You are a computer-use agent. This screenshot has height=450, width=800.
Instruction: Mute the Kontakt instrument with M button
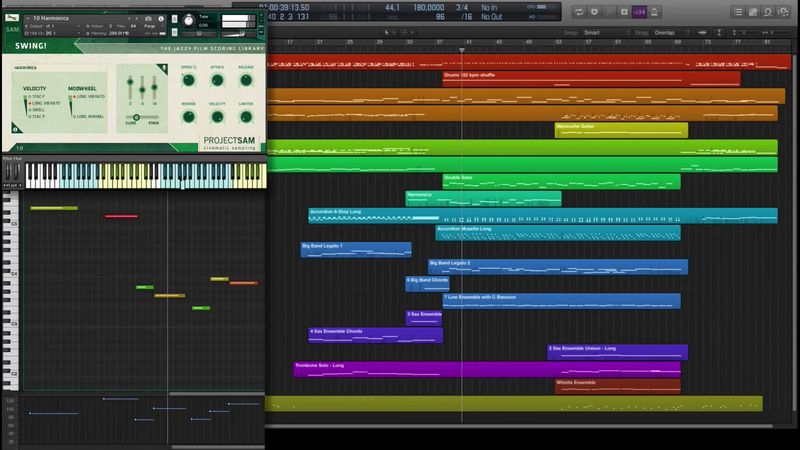[174, 32]
